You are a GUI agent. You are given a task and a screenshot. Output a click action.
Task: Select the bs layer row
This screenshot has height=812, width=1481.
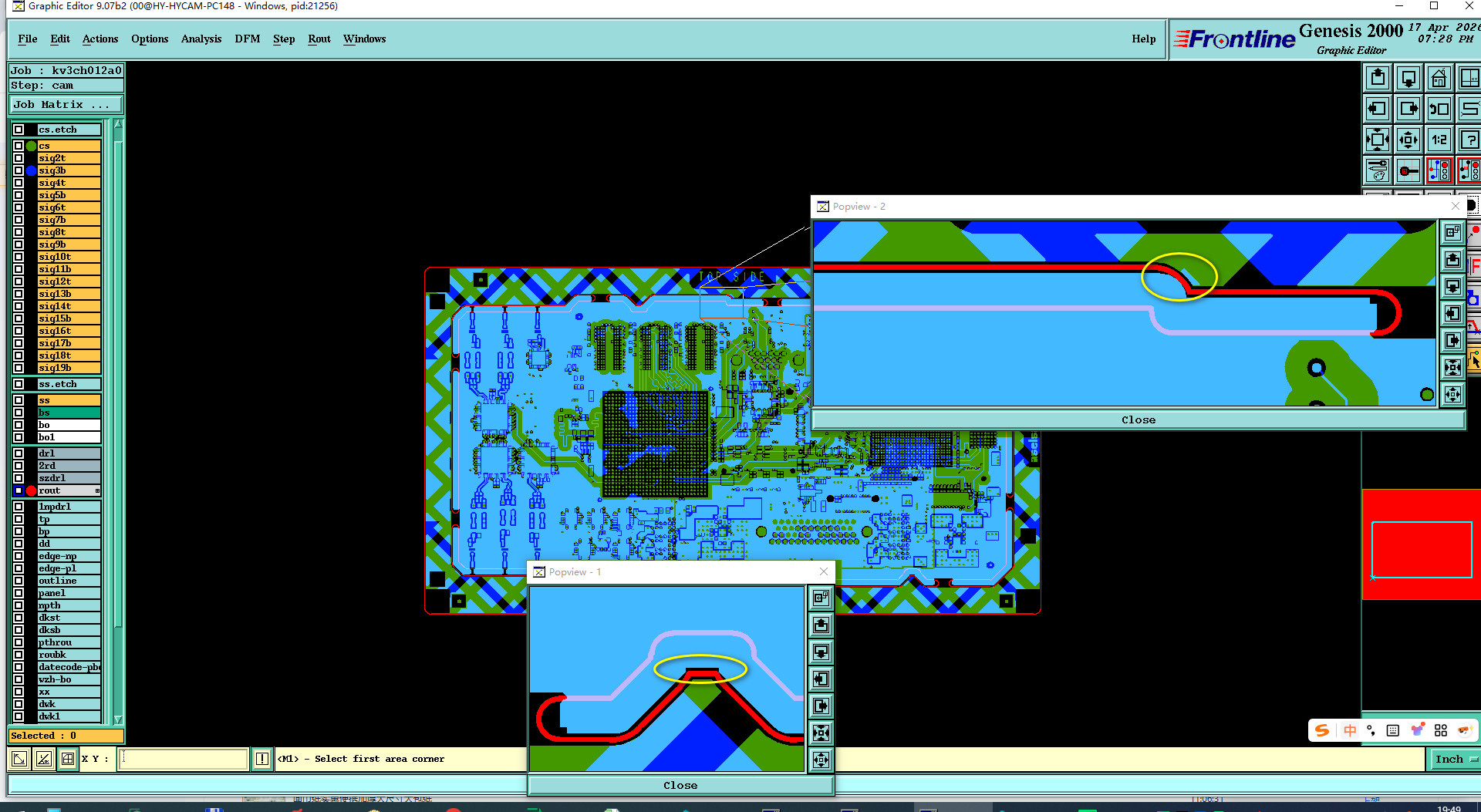tap(69, 413)
